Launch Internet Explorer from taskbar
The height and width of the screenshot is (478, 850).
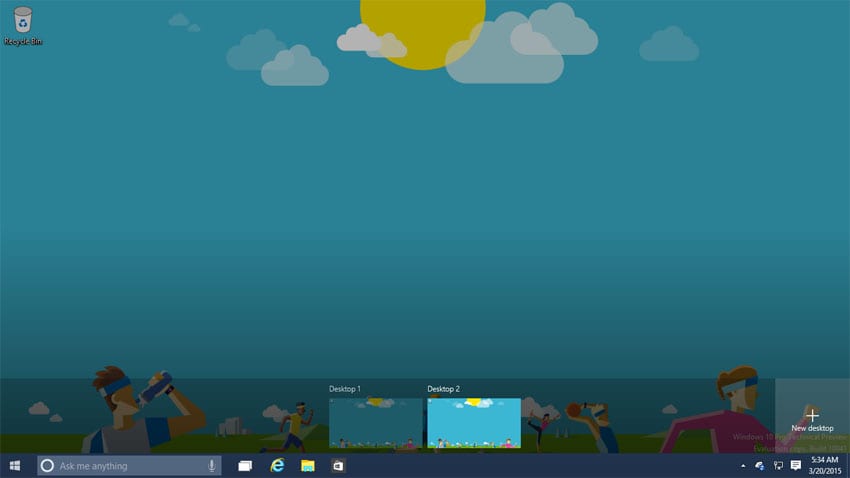pos(277,466)
